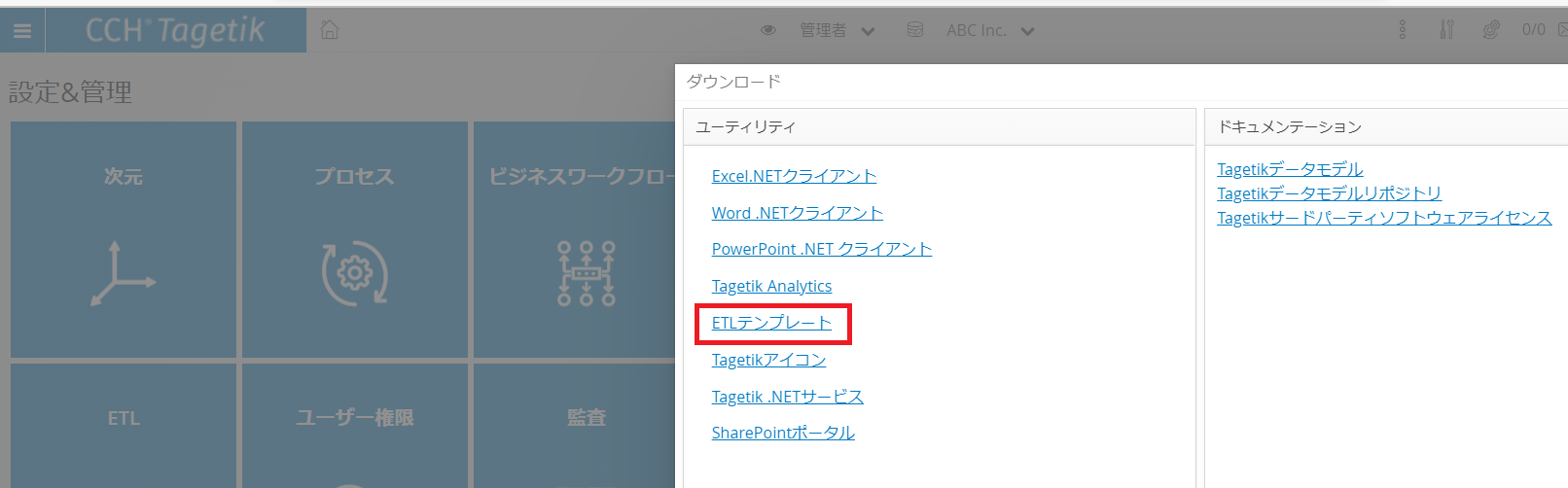The height and width of the screenshot is (488, 1568).
Task: Click the database icon beside ABC Inc.
Action: point(915,30)
